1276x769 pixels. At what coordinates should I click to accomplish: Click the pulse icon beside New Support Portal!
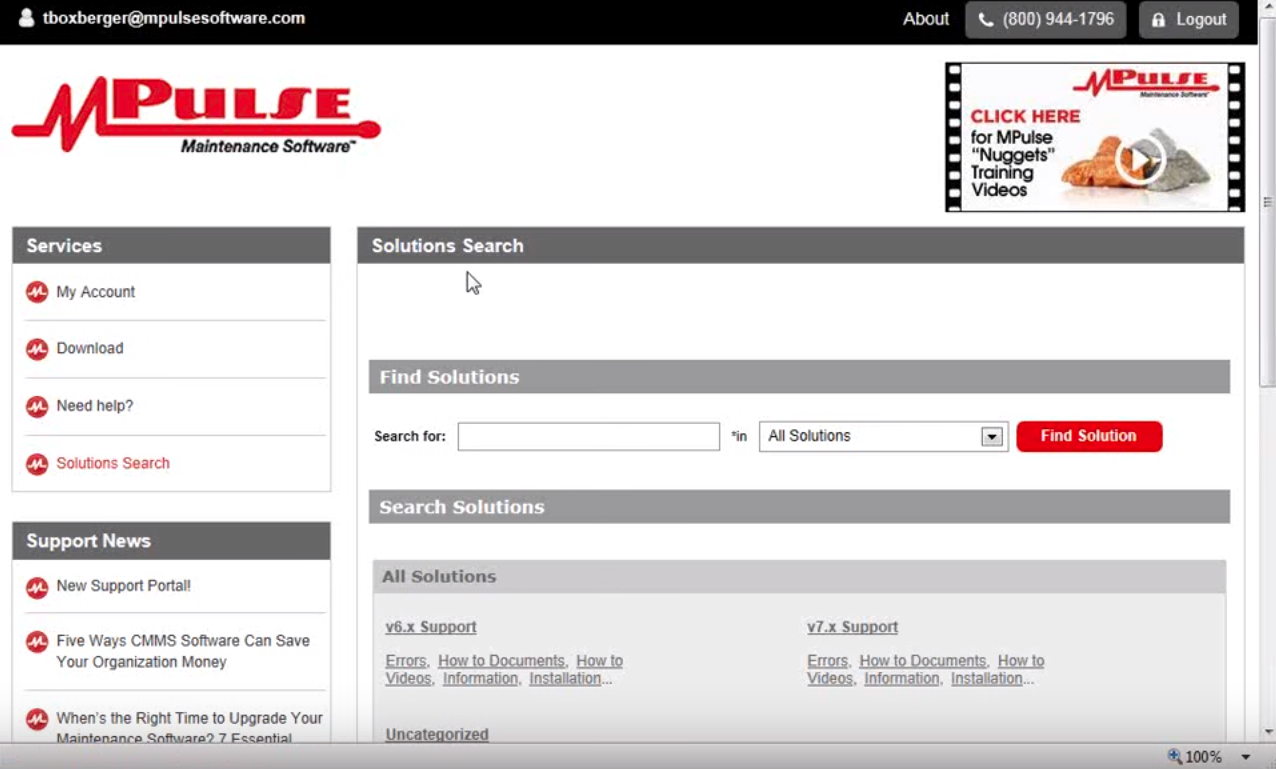[x=37, y=587]
